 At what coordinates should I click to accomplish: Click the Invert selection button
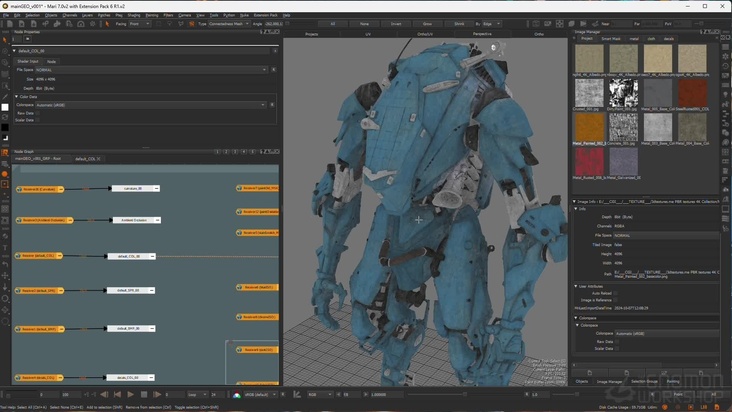point(396,24)
